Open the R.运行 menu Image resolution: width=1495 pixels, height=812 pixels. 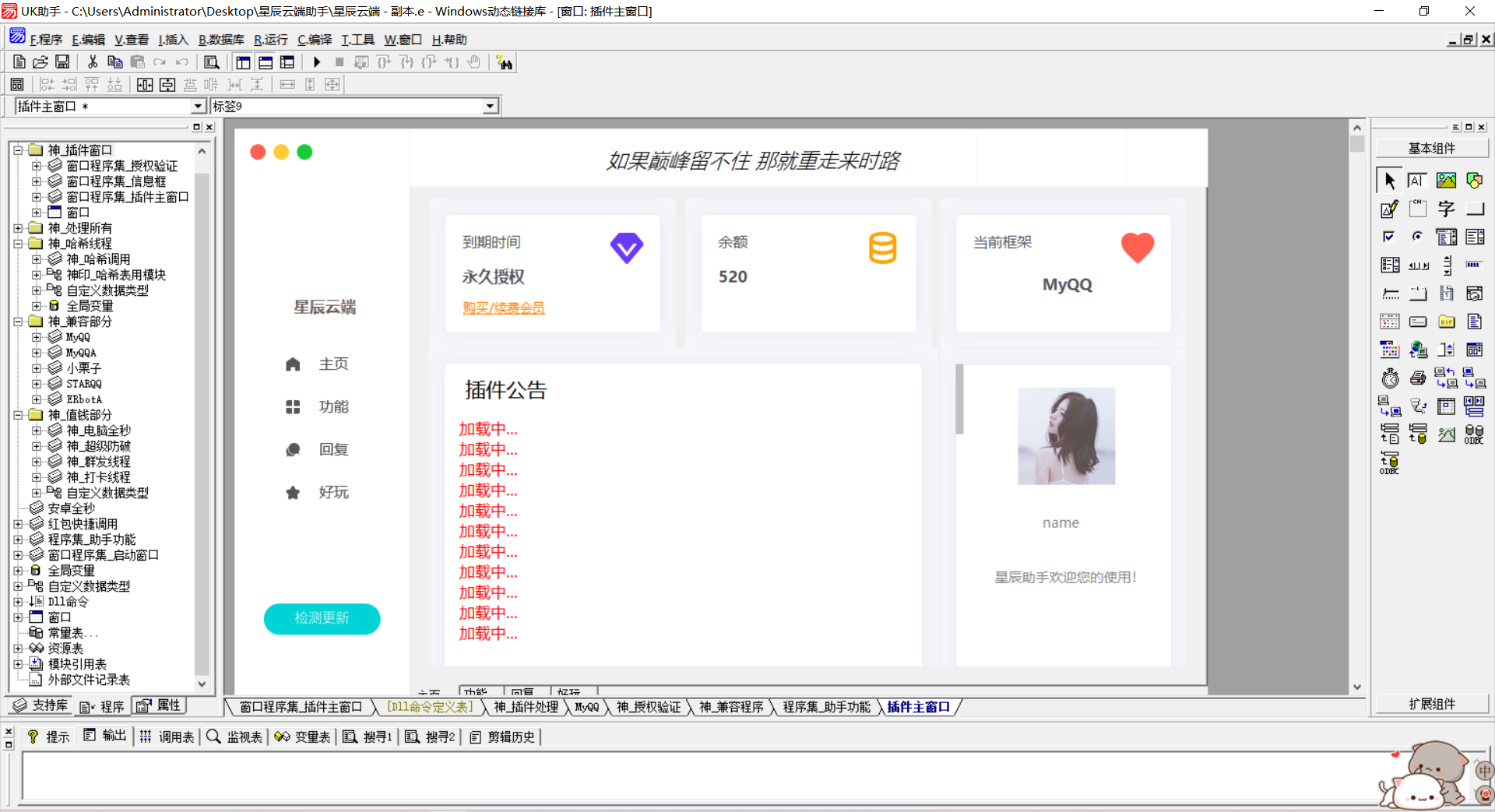click(270, 39)
